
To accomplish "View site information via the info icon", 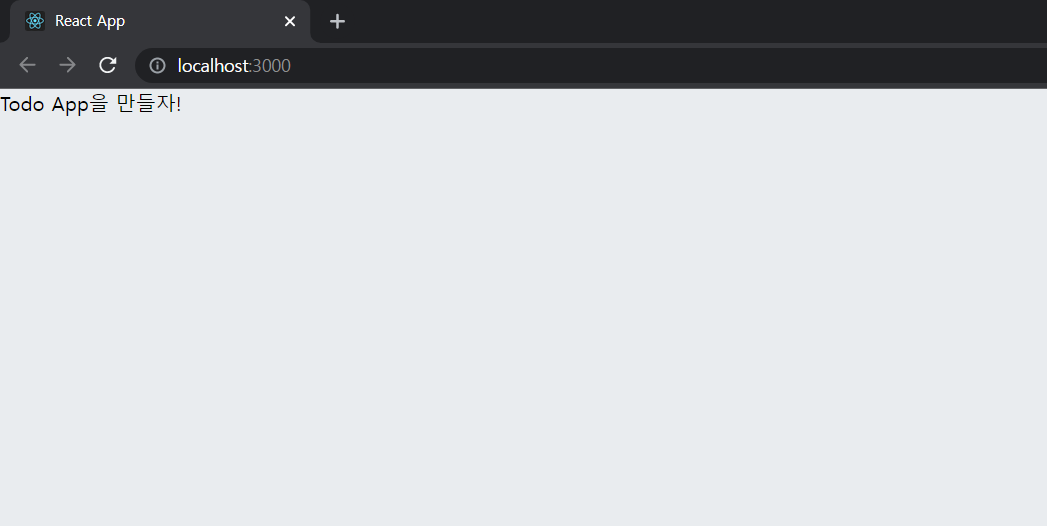I will pos(157,65).
